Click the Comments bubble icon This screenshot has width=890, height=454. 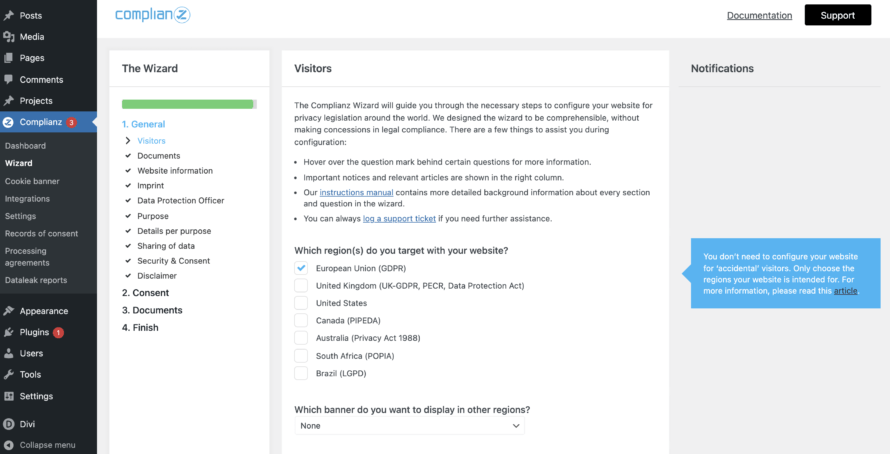[9, 80]
